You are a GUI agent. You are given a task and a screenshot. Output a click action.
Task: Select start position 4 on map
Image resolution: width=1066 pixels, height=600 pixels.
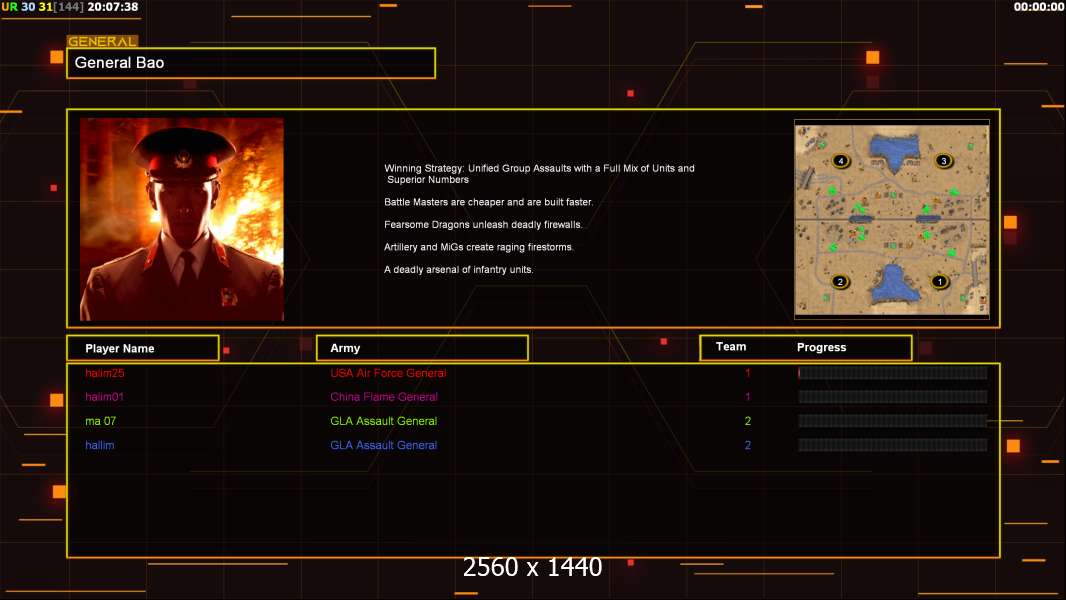click(x=841, y=160)
